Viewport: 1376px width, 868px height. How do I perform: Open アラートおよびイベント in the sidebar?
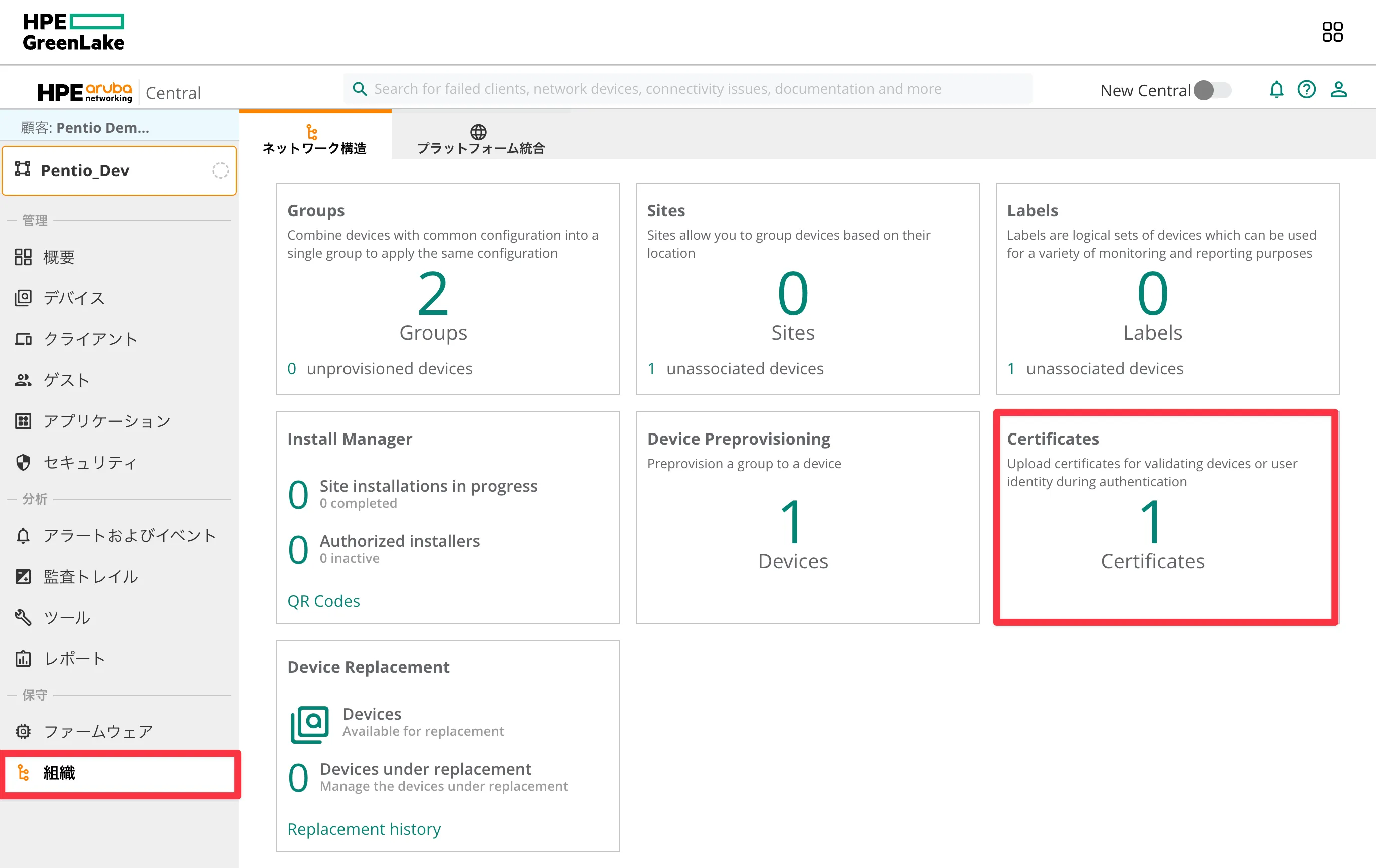coord(129,536)
